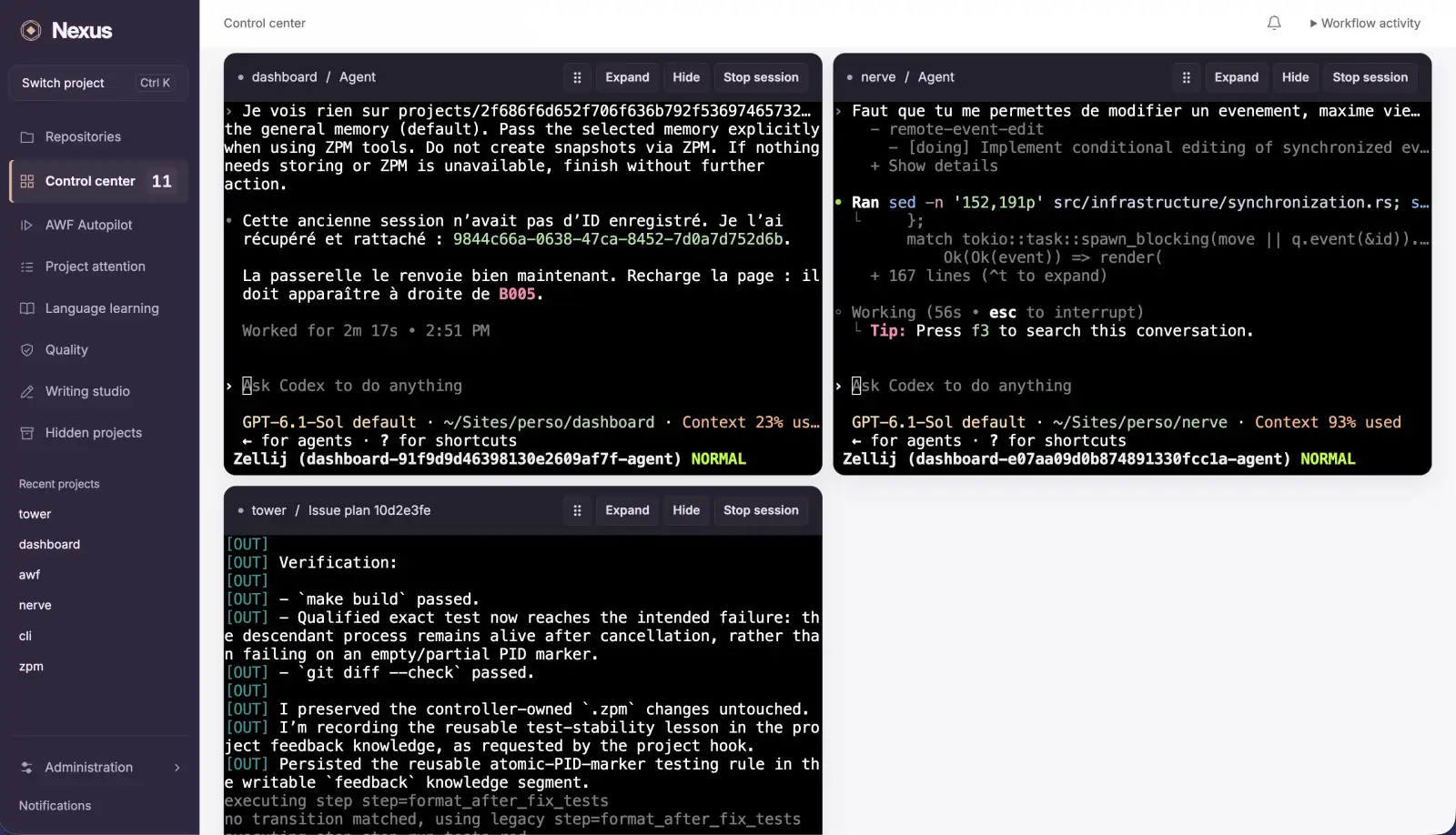Open Notifications in sidebar footer

pos(55,806)
